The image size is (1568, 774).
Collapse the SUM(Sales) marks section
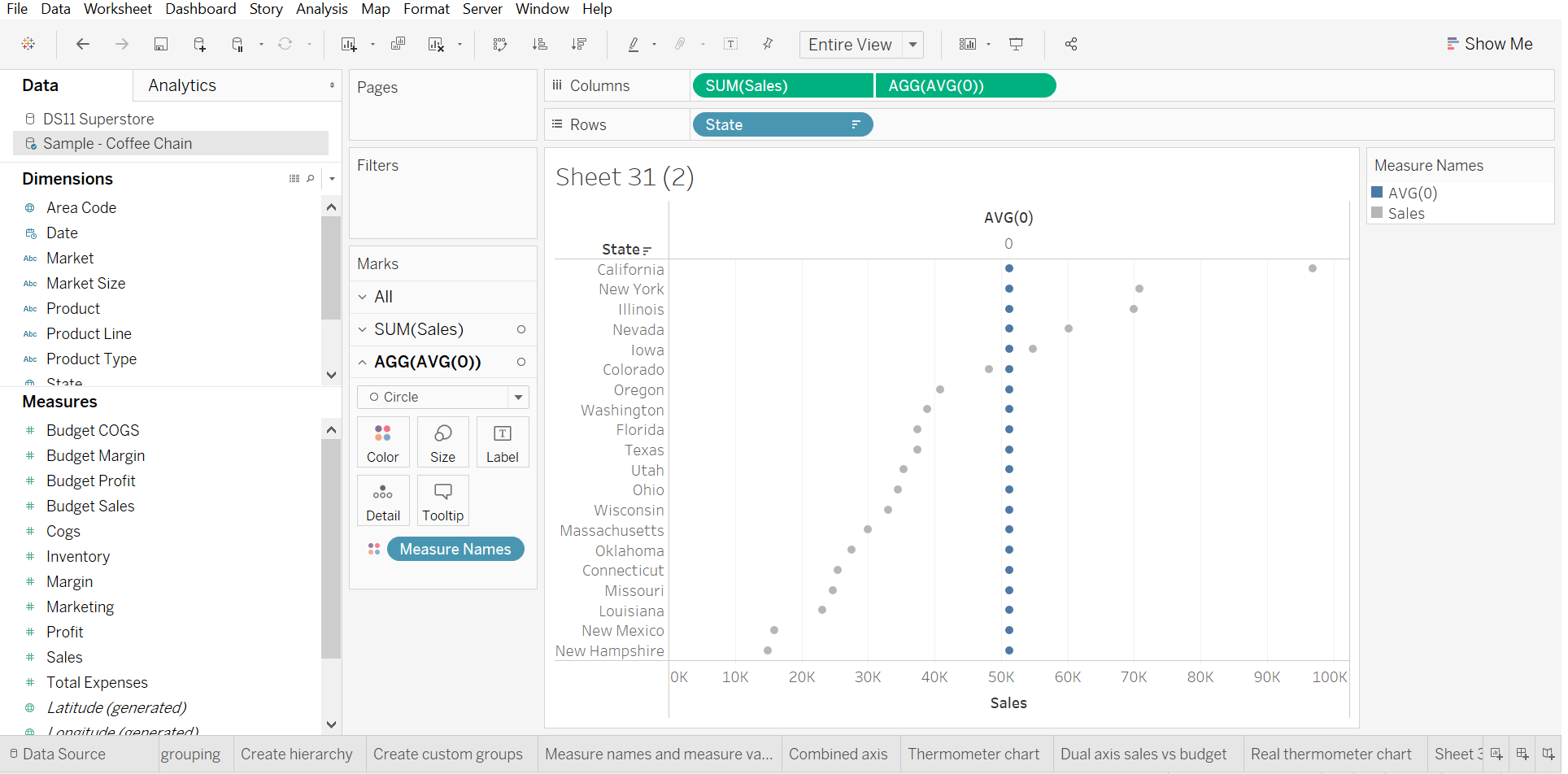coord(363,329)
